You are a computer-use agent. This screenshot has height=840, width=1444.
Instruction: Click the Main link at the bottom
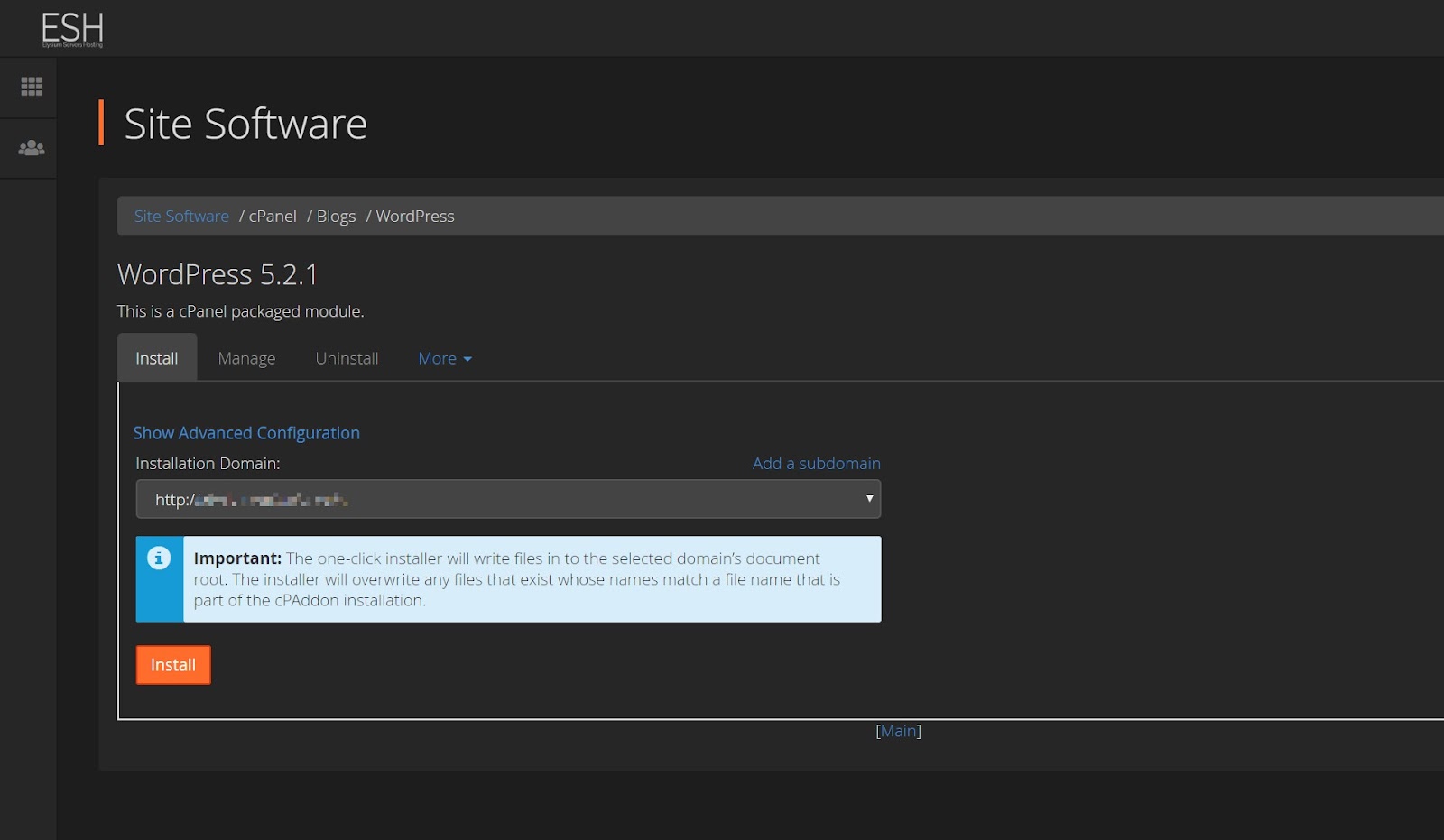[x=898, y=731]
